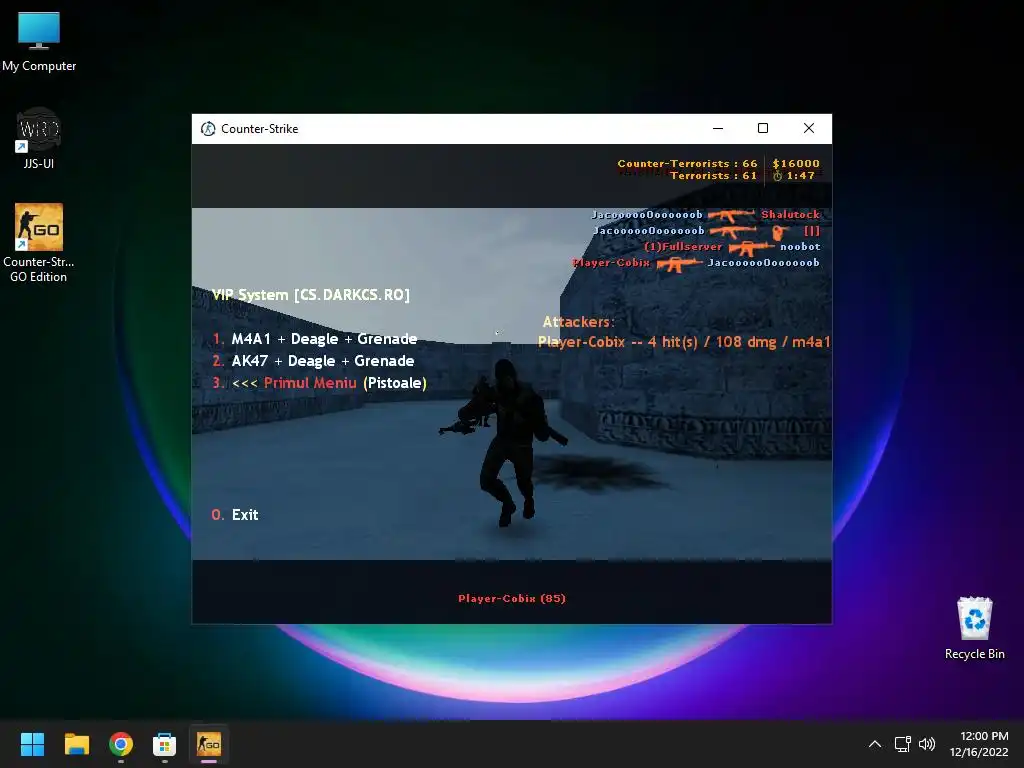The width and height of the screenshot is (1024, 768).
Task: Click the $16000 money display
Action: pyautogui.click(x=795, y=163)
